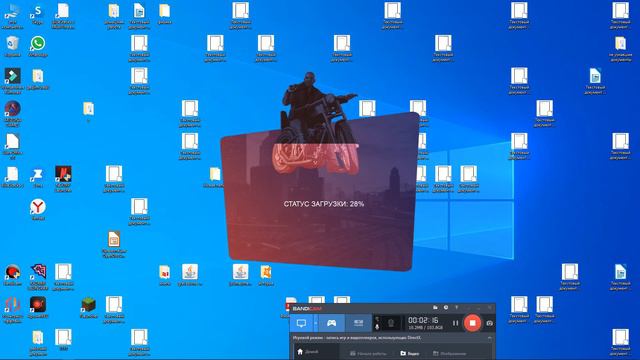
Task: Open the Home tab in Bandicam
Action: 308,352
